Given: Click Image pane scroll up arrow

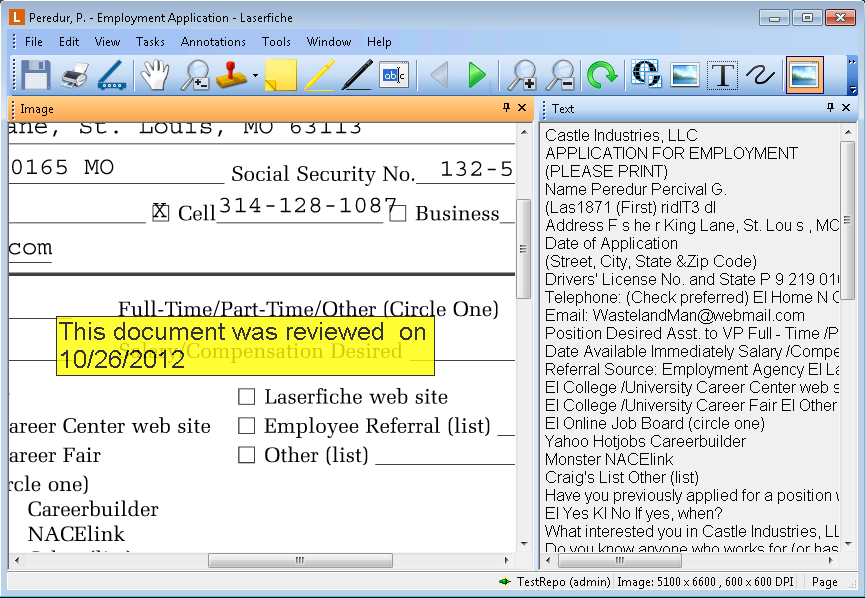Looking at the screenshot, I should tap(524, 132).
